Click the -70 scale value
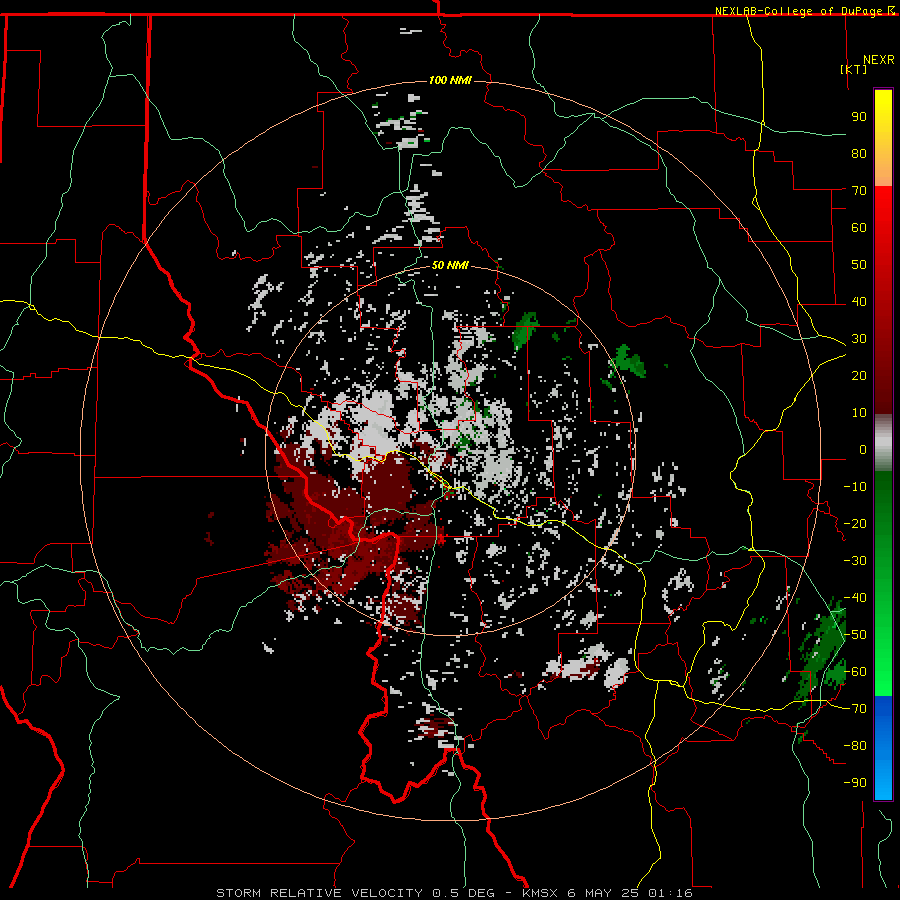The height and width of the screenshot is (900, 900). [855, 709]
